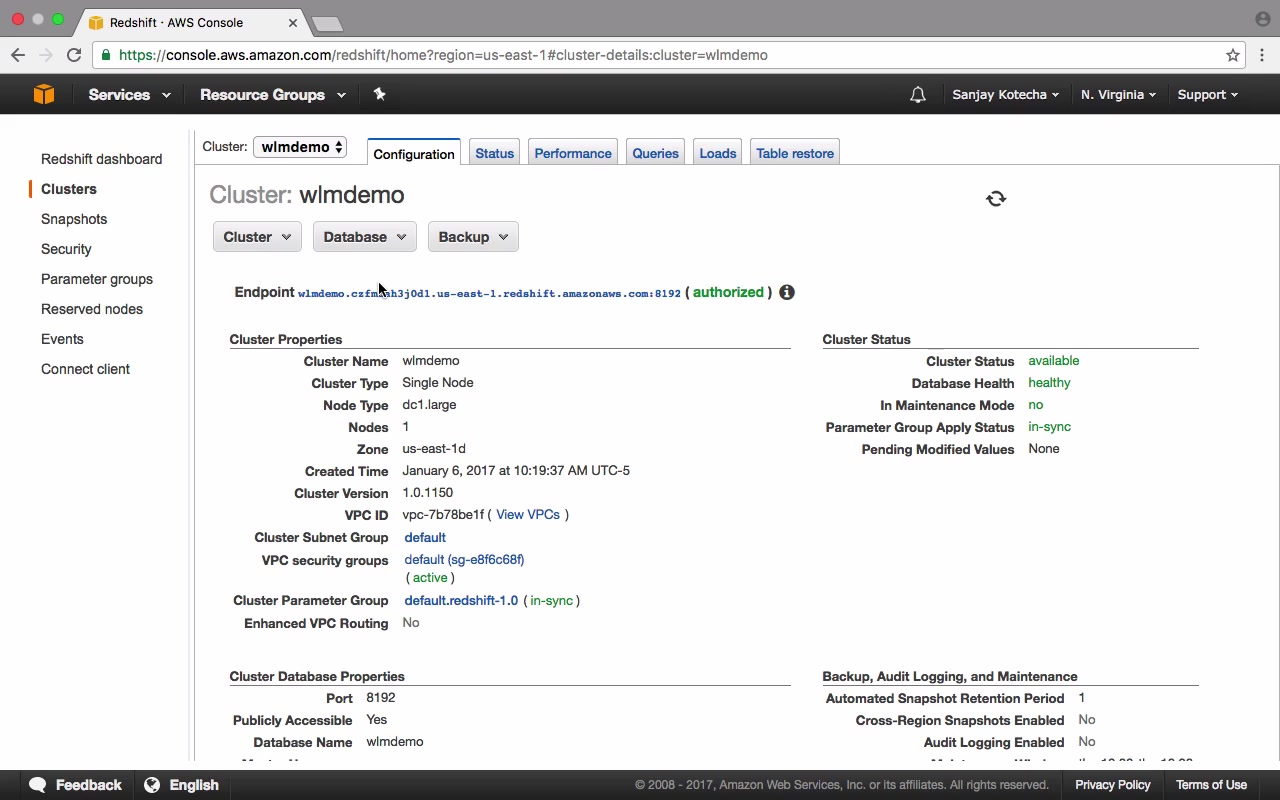Reload the page in the browser
Screen dimensions: 1280x800
[74, 55]
